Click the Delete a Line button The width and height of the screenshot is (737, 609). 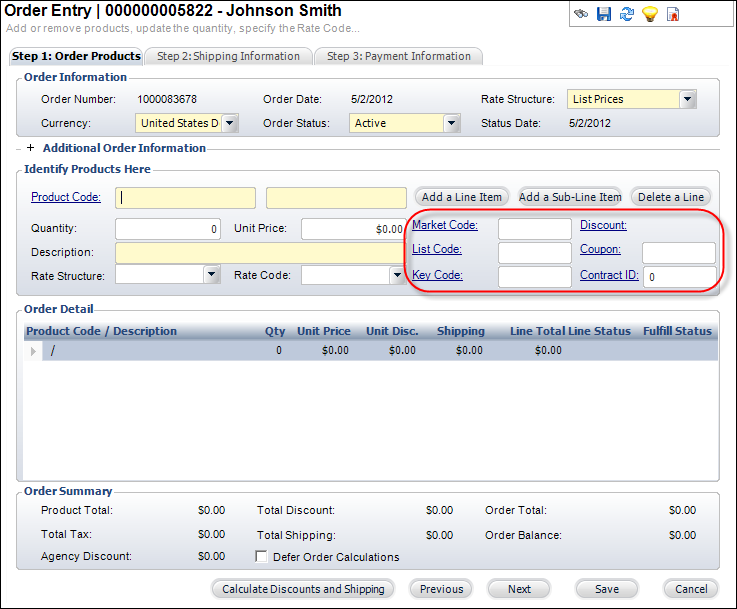[671, 197]
